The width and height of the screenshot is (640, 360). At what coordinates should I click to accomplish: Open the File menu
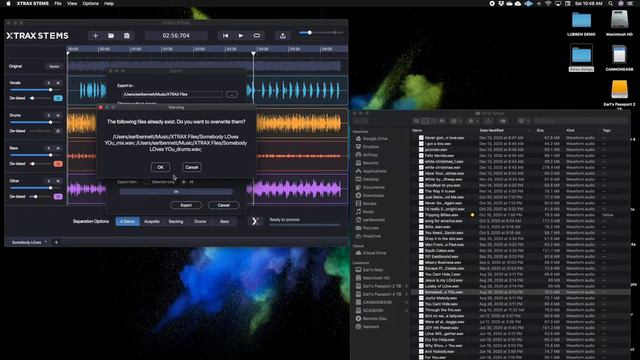point(58,3)
